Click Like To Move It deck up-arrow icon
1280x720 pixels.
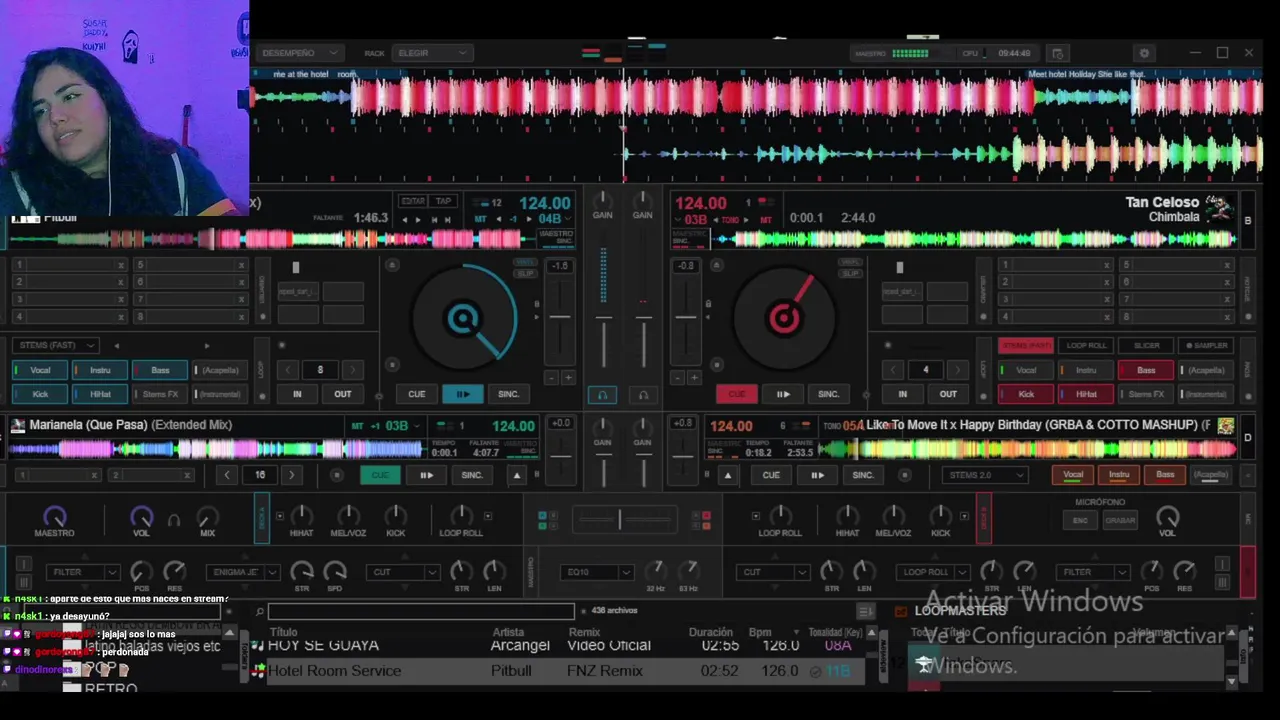coord(728,475)
